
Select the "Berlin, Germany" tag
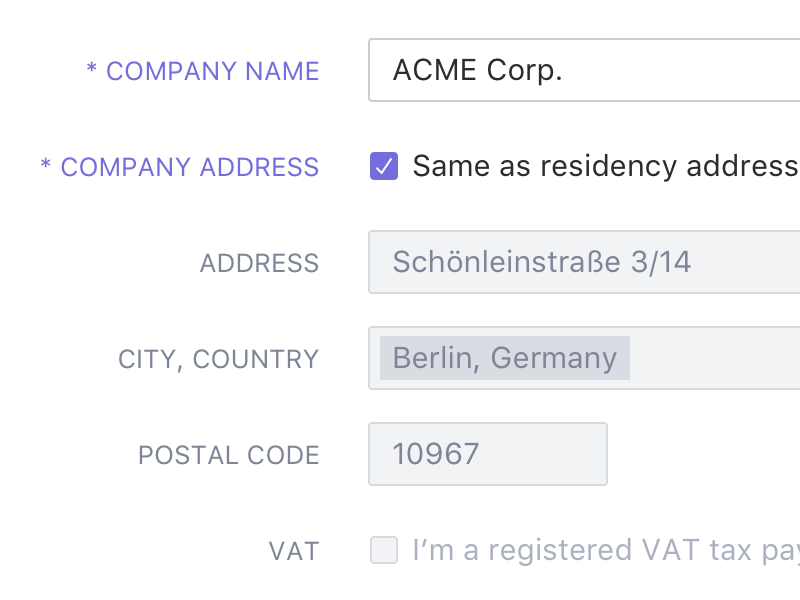pyautogui.click(x=504, y=358)
